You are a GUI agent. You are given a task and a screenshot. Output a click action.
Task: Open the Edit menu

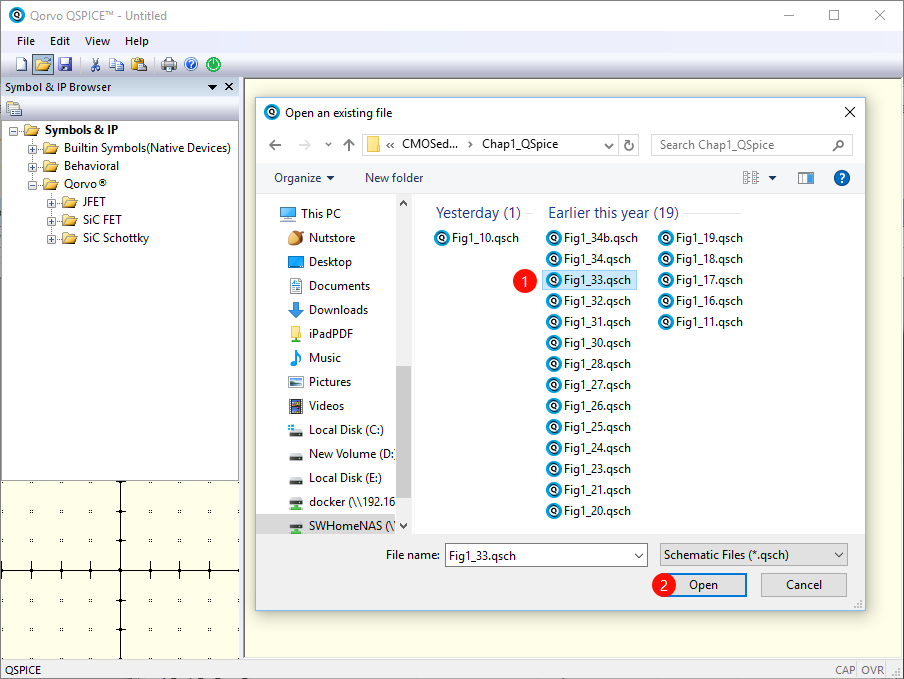[x=59, y=41]
